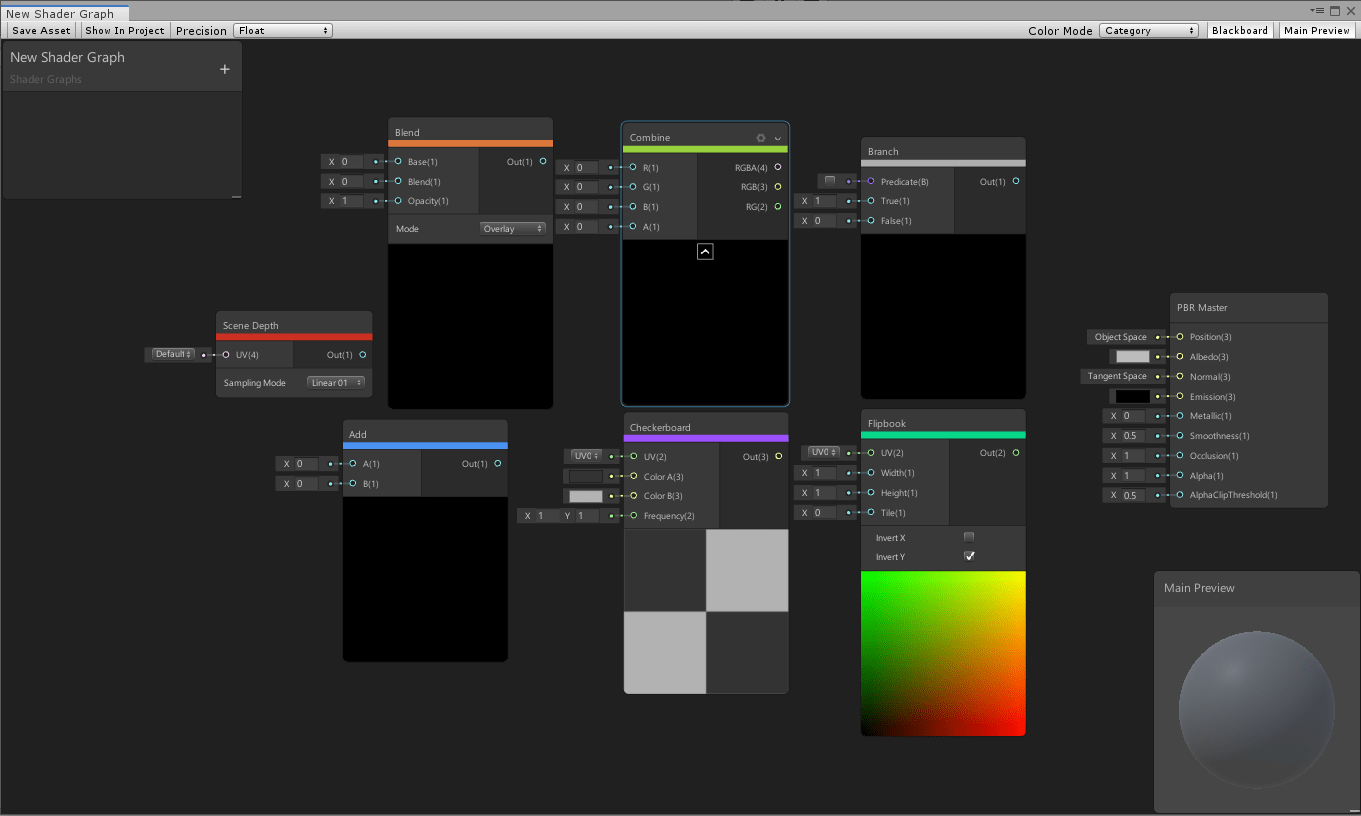
Task: Open the Sampling Mode dropdown on Scene Depth
Action: (x=336, y=381)
